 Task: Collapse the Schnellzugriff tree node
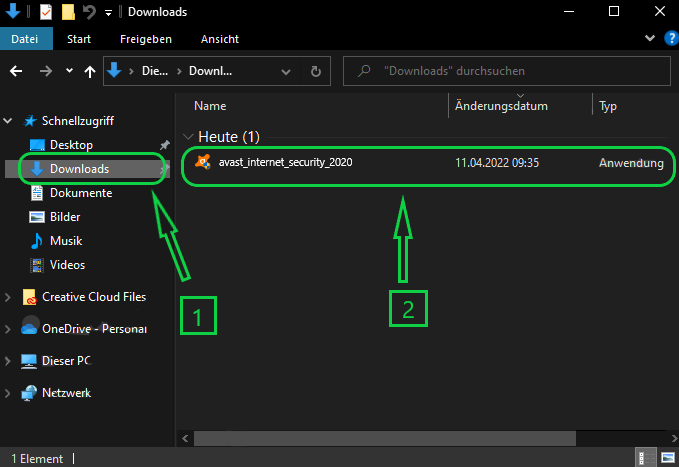[x=8, y=121]
